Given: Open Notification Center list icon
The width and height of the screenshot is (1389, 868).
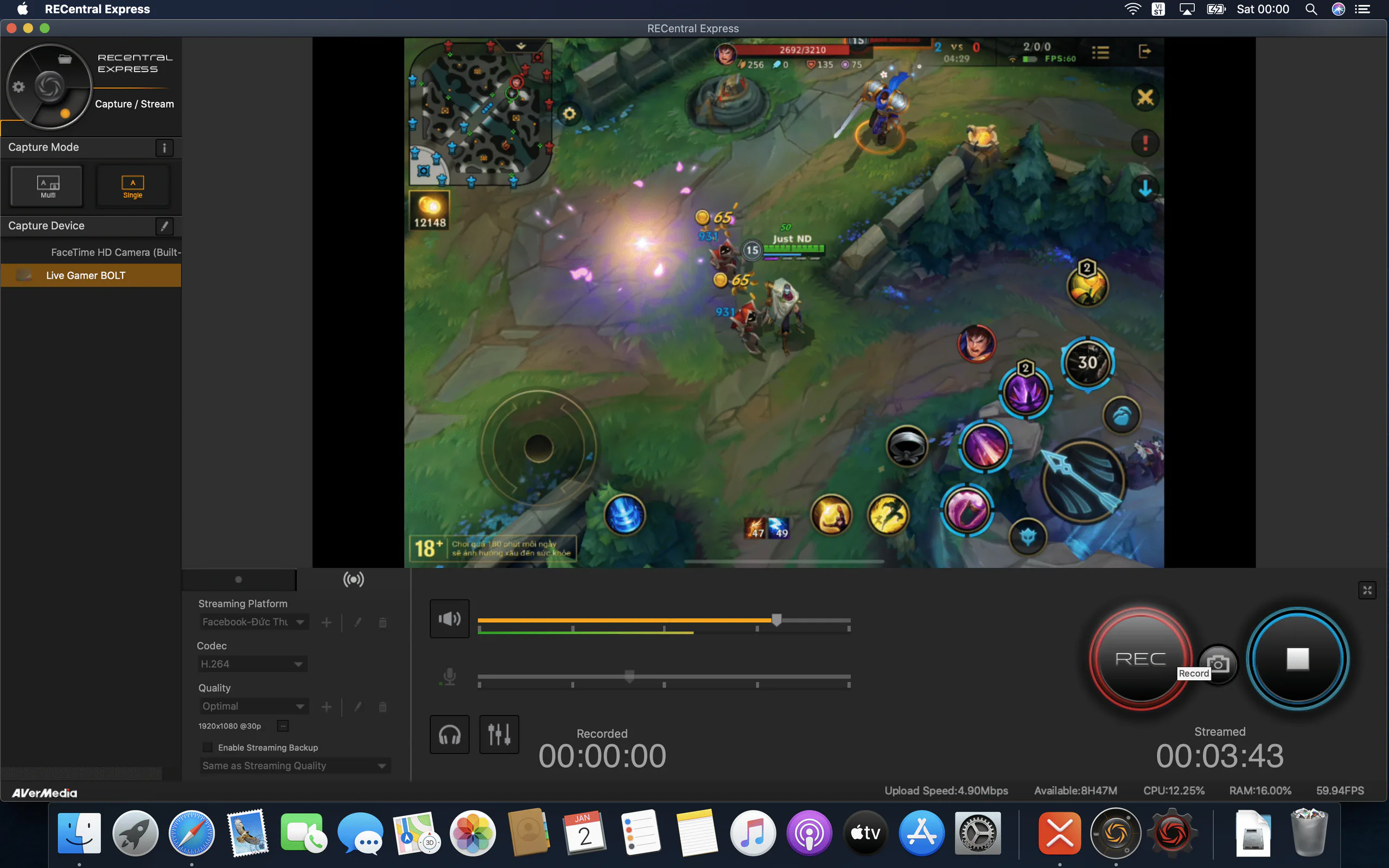Looking at the screenshot, I should [1362, 9].
